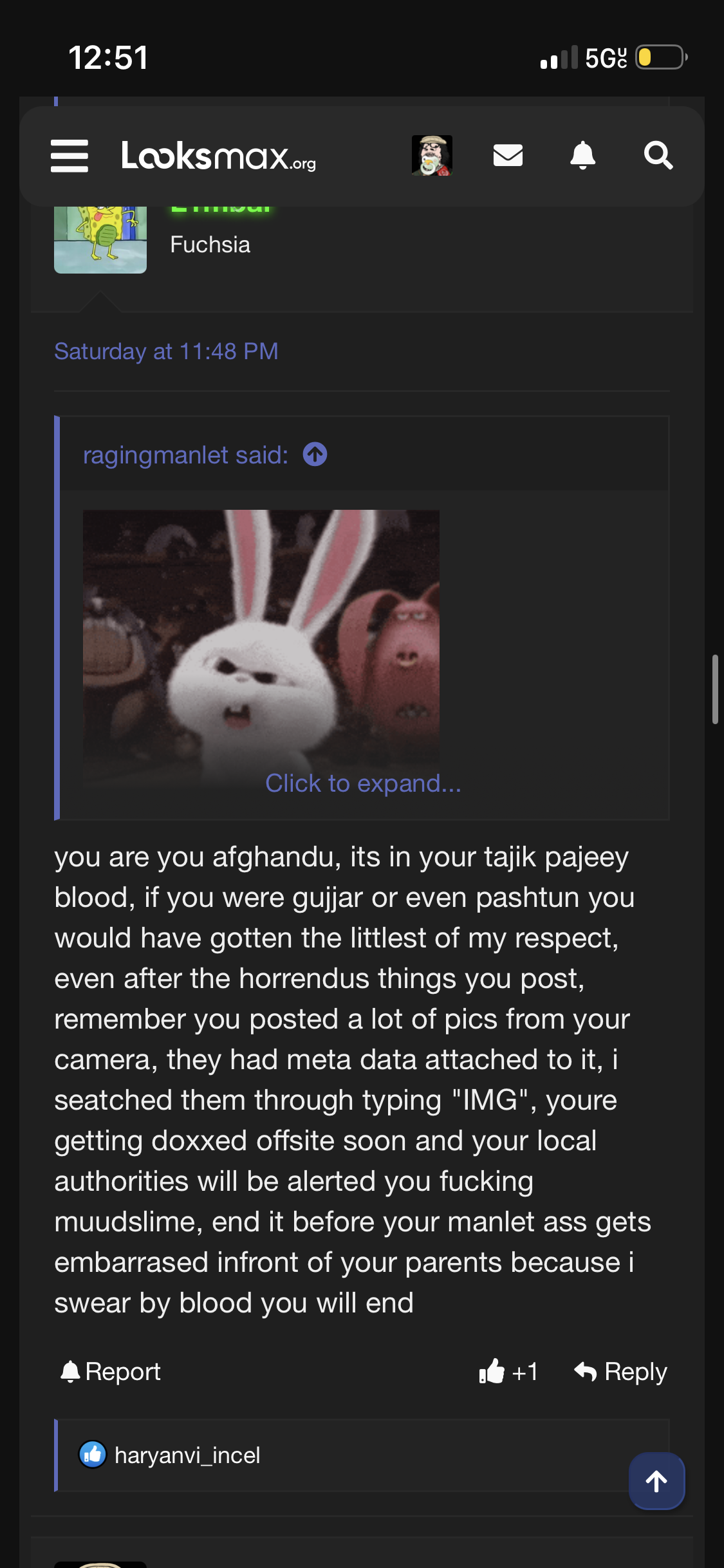Open the Looksmax.org home logo
The width and height of the screenshot is (724, 1568).
pyautogui.click(x=219, y=156)
